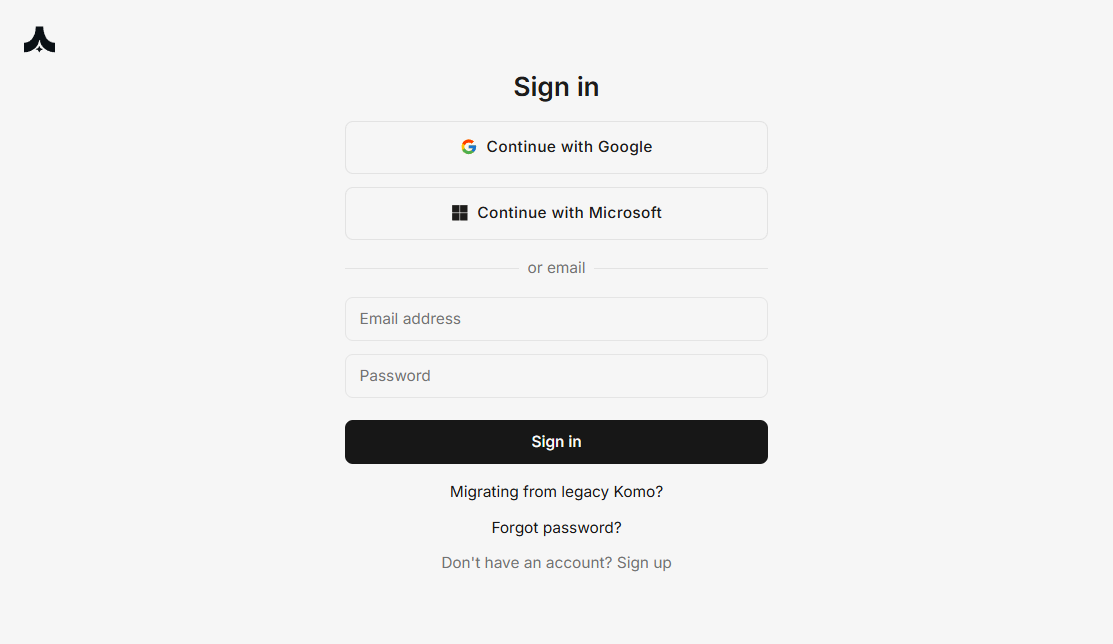Follow the Sign up link
This screenshot has width=1113, height=644.
644,563
